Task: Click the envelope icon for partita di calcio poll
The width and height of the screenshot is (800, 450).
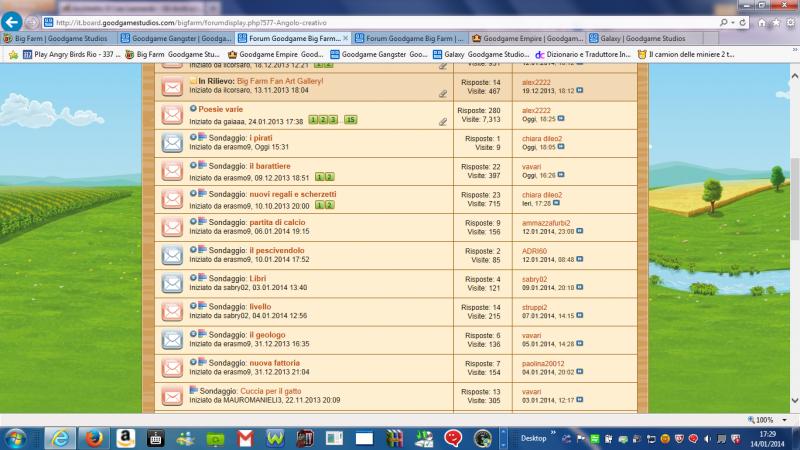Action: click(x=172, y=227)
